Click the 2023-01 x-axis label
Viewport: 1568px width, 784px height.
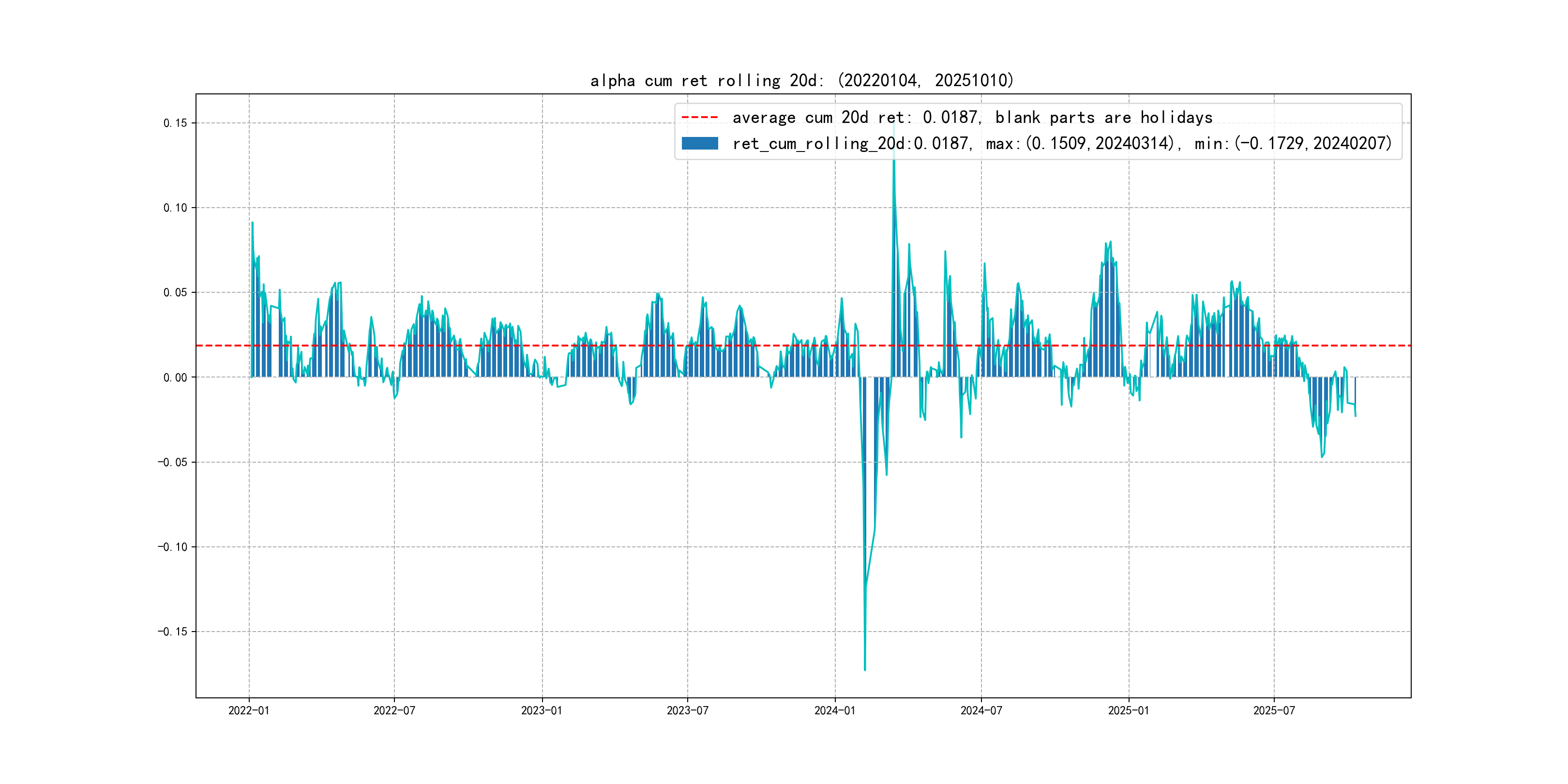(542, 710)
